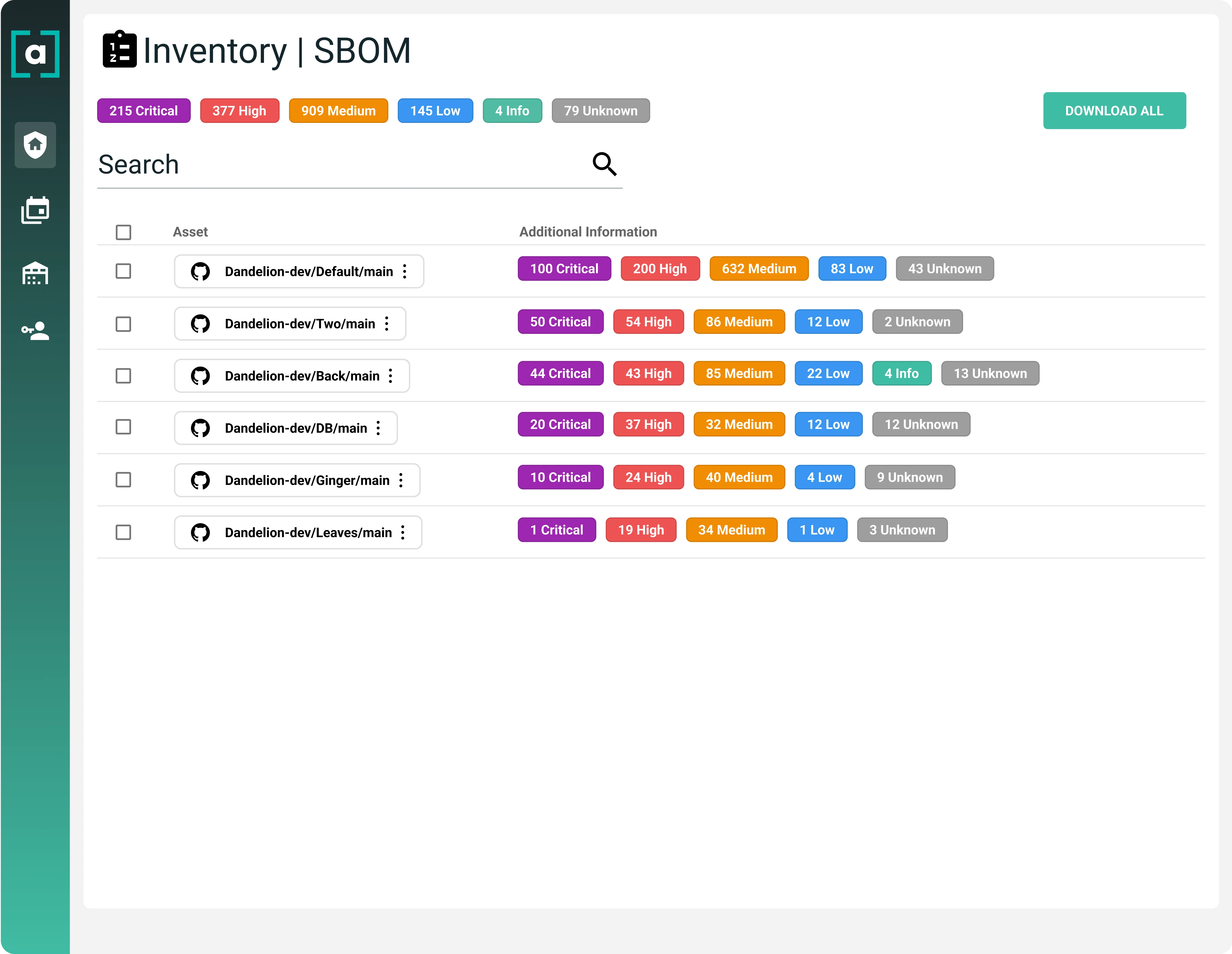Click GitHub icon for Dandelion-dev/Two/main
The image size is (1232, 954).
[200, 324]
